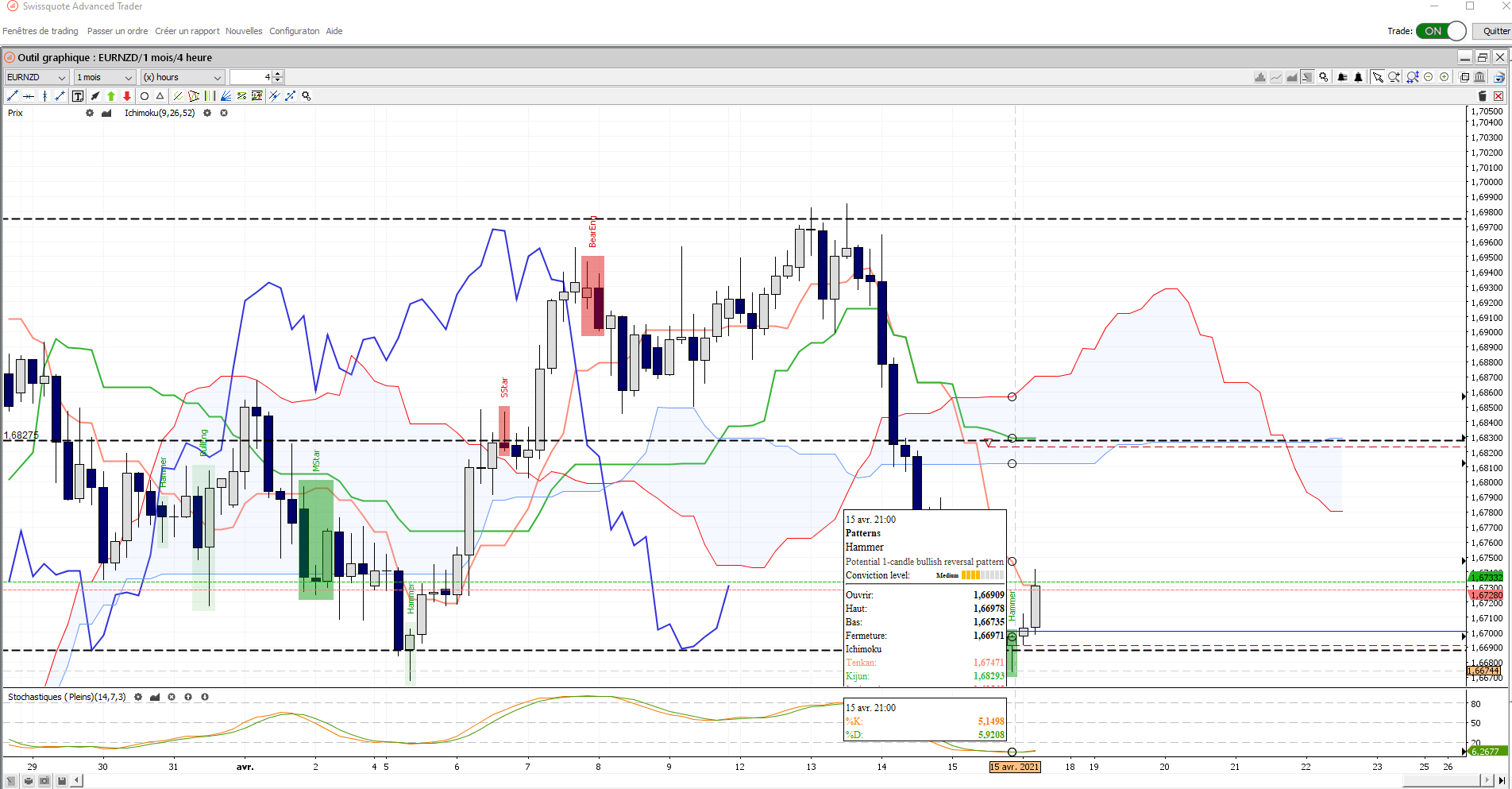Click the Quitter button
This screenshot has width=1512, height=789.
click(x=1494, y=31)
